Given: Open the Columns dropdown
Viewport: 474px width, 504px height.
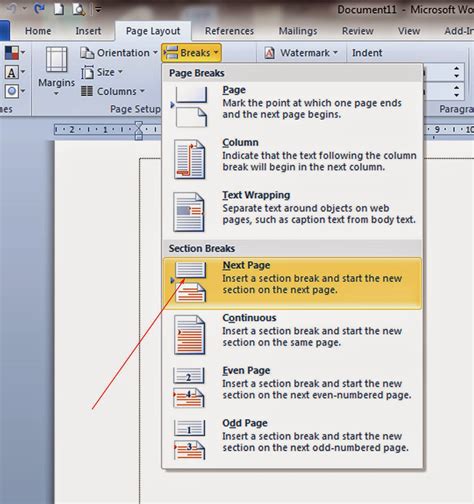Looking at the screenshot, I should tap(113, 91).
